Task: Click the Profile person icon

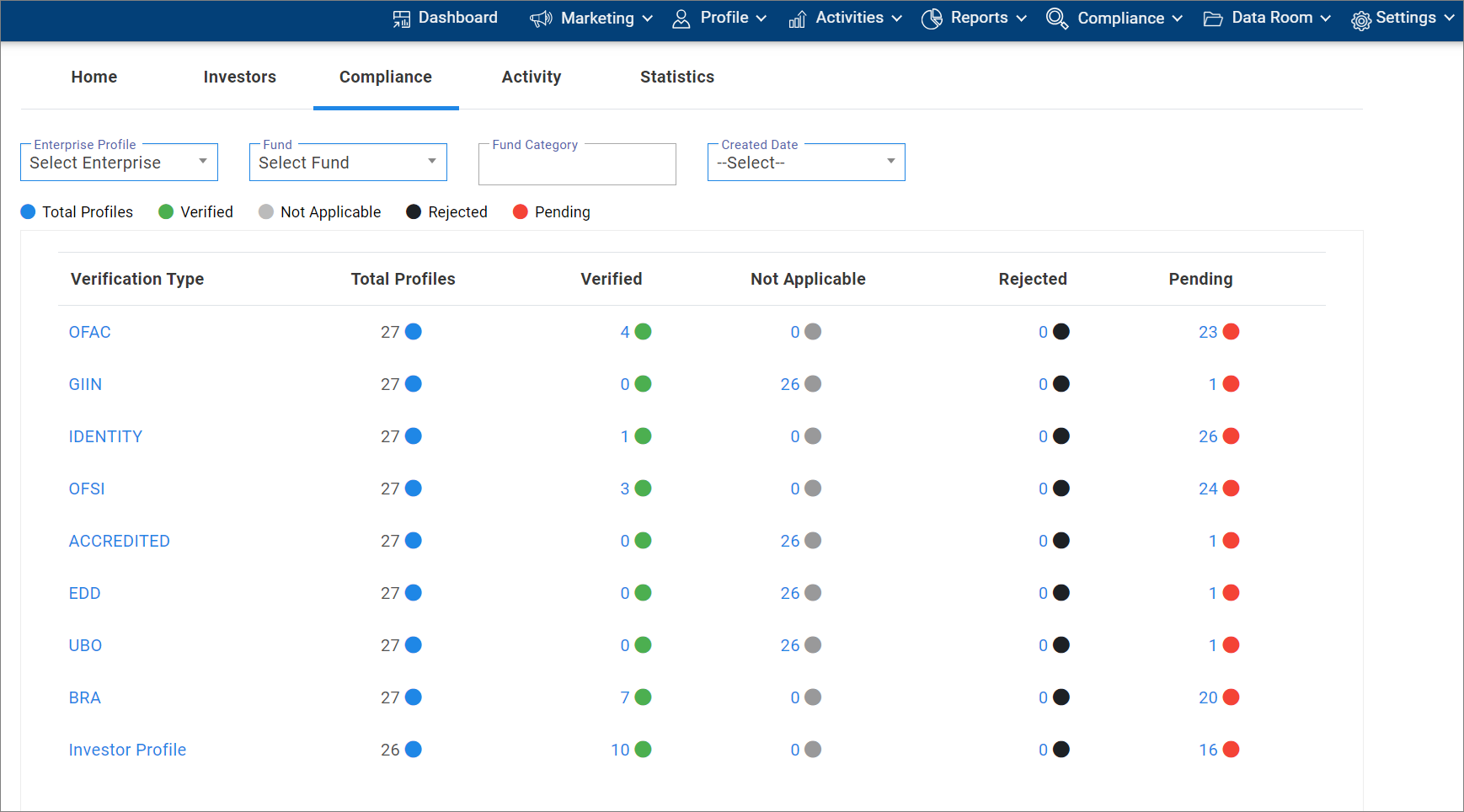Action: coord(681,19)
